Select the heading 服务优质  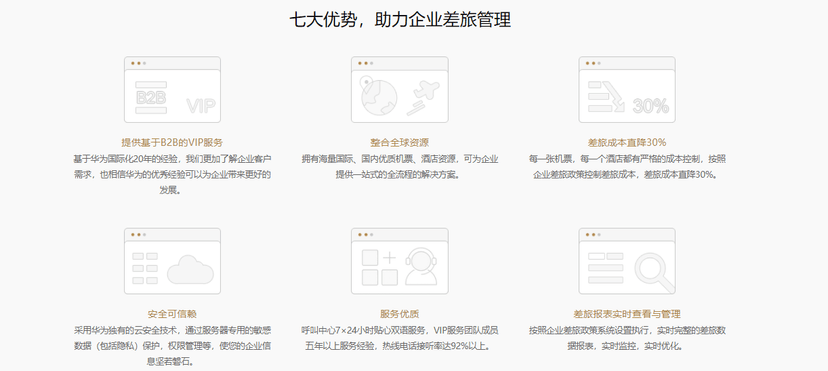(400, 314)
